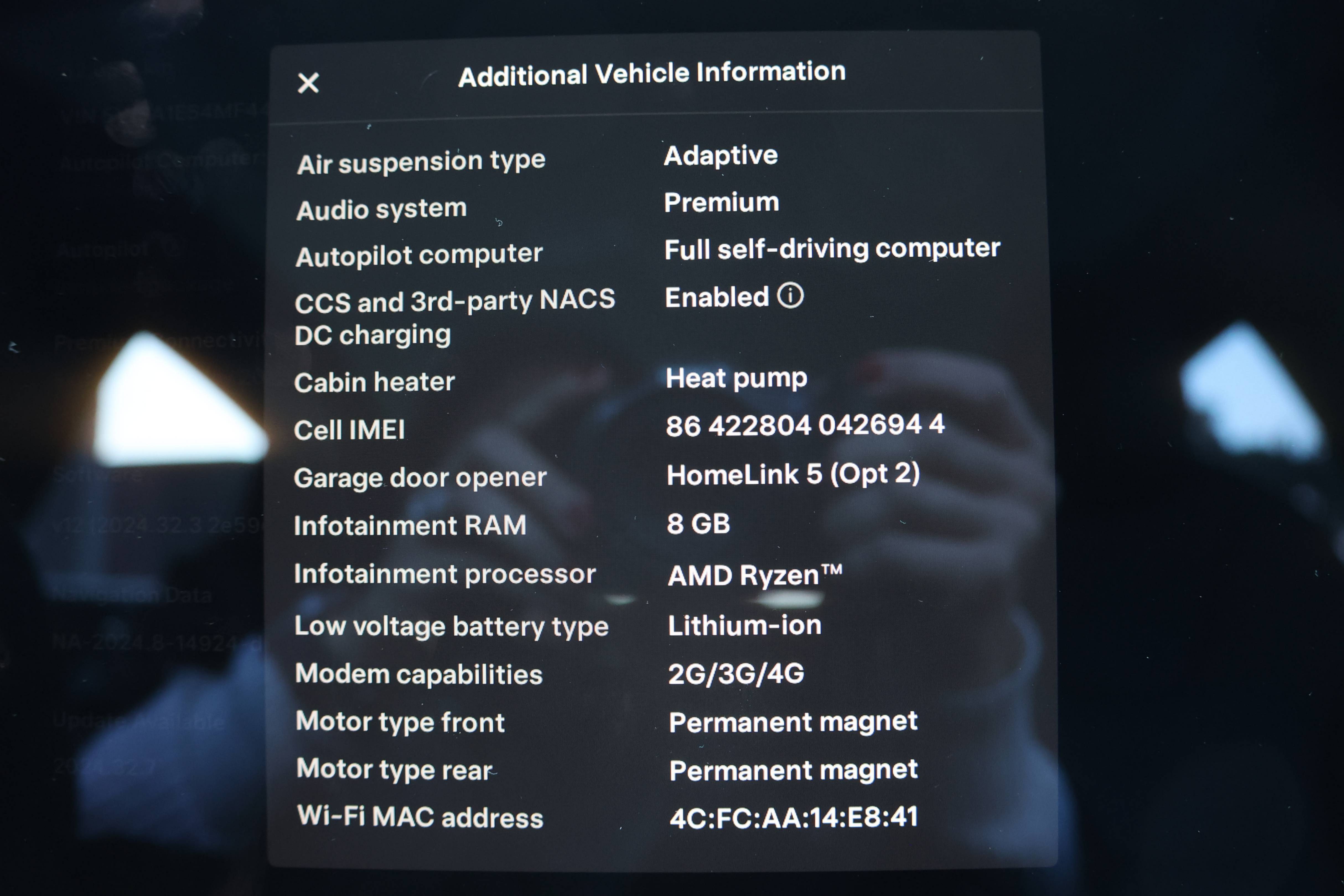This screenshot has height=896, width=1344.
Task: Click the Motor type rear label
Action: [394, 770]
